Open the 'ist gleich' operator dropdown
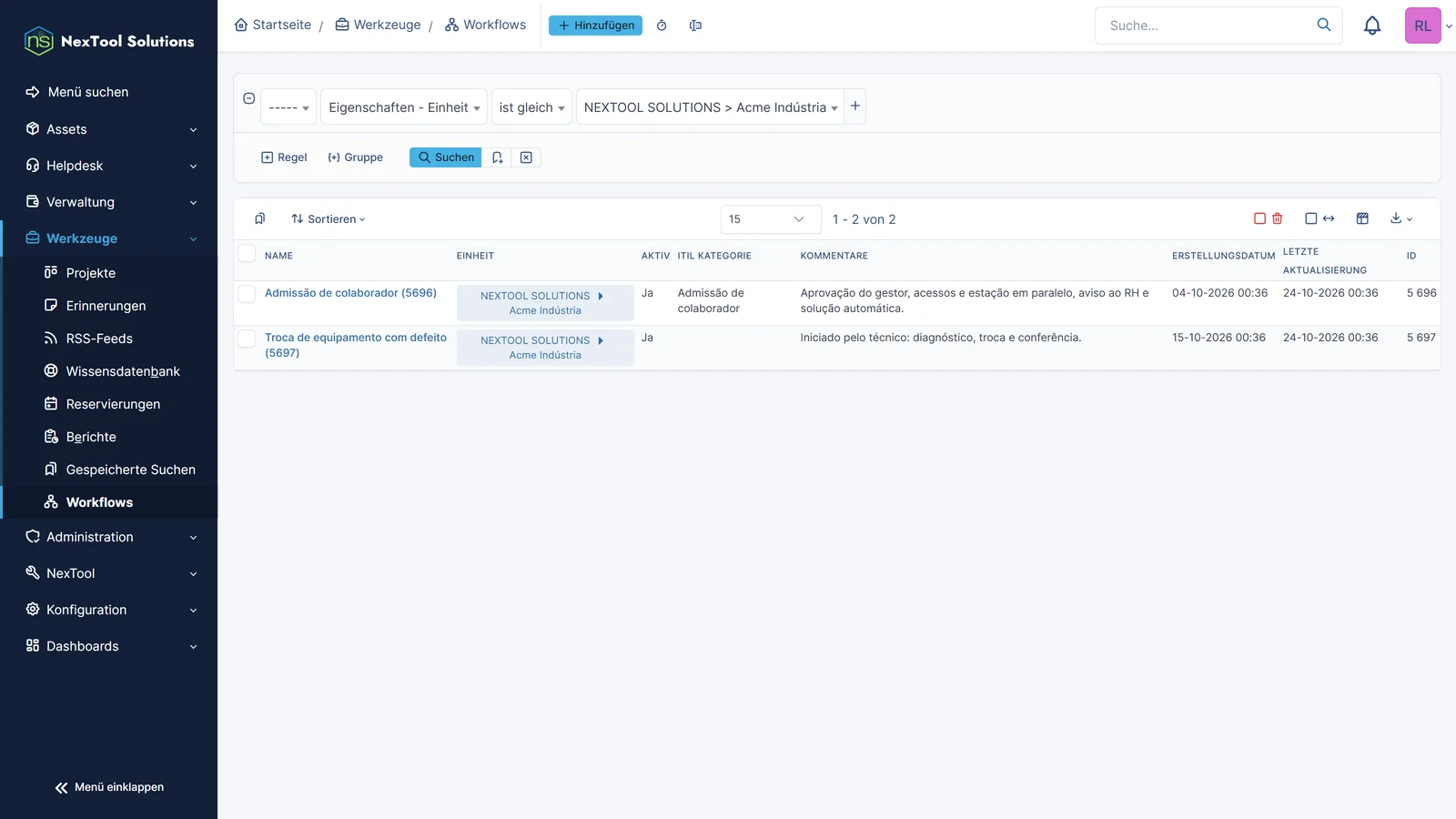The image size is (1456, 819). pyautogui.click(x=531, y=106)
